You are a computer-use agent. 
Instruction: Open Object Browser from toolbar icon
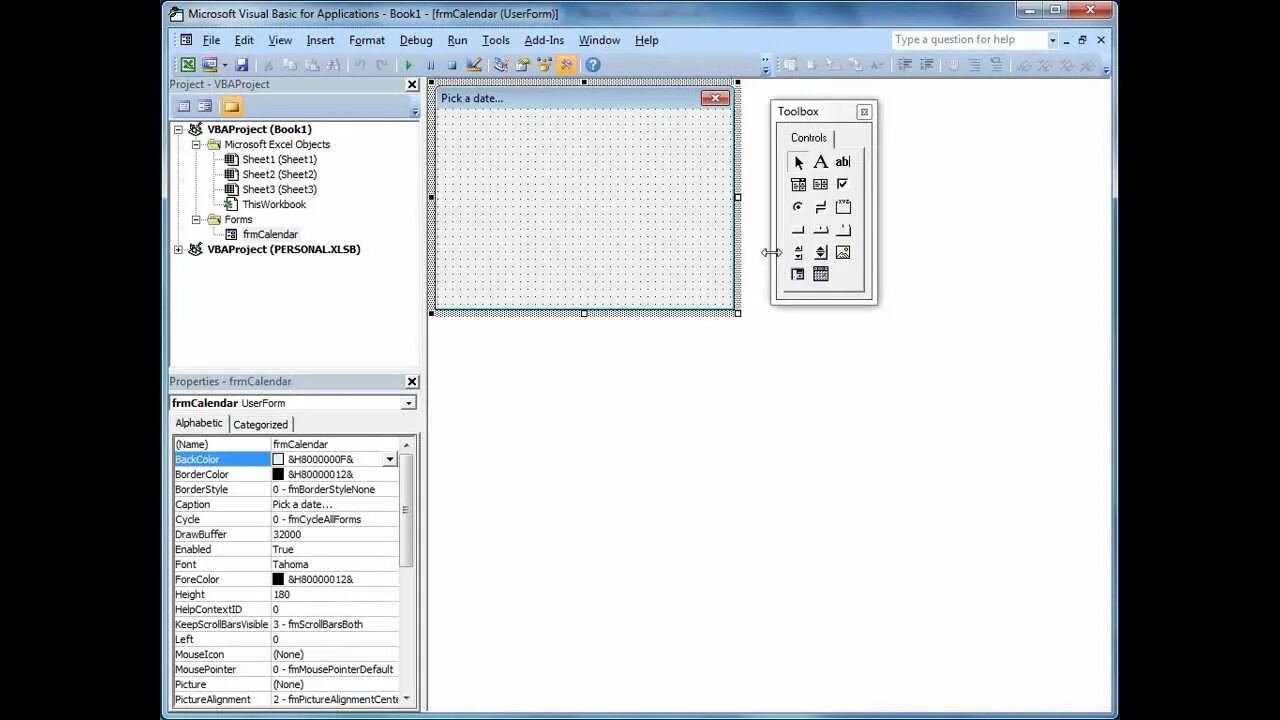544,65
